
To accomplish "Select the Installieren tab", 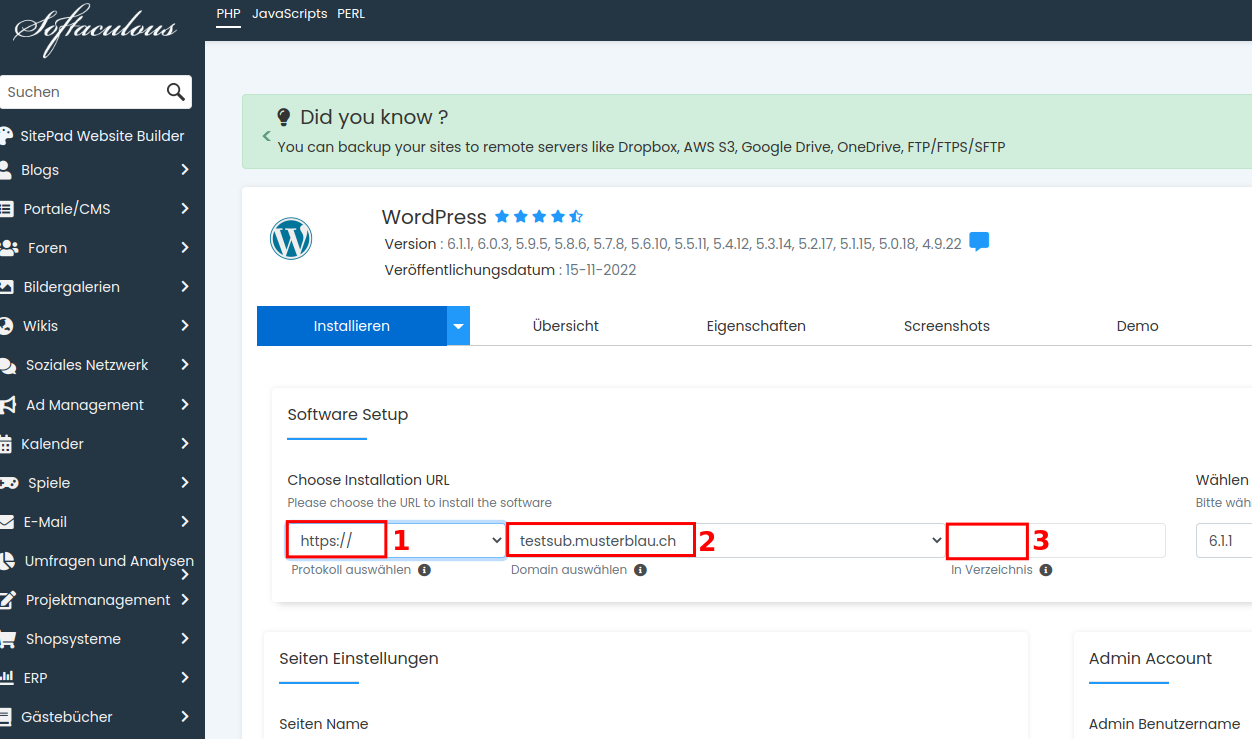I will pos(352,326).
